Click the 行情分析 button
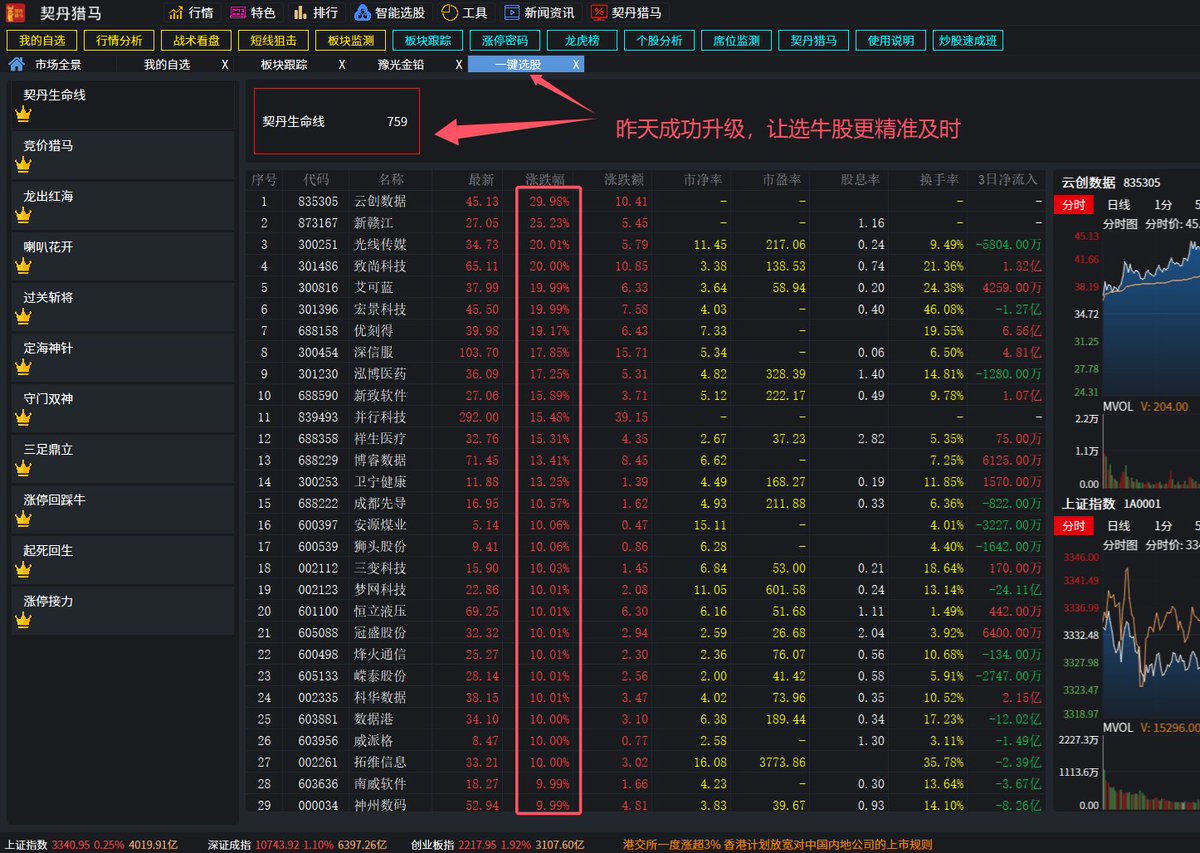Viewport: 1200px width, 853px height. (119, 41)
